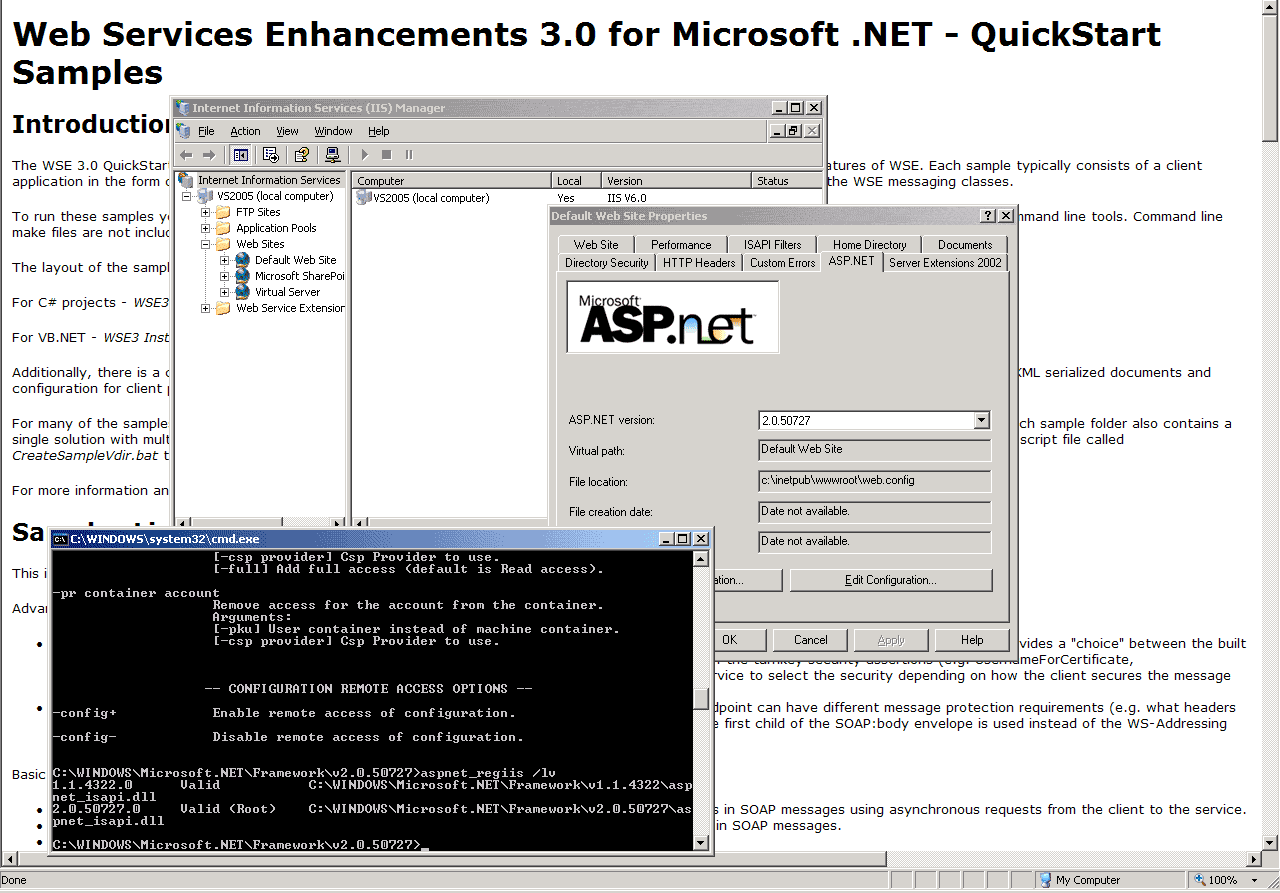Switch to the HTTP Headers tab
This screenshot has height=893, width=1280.
[x=699, y=263]
